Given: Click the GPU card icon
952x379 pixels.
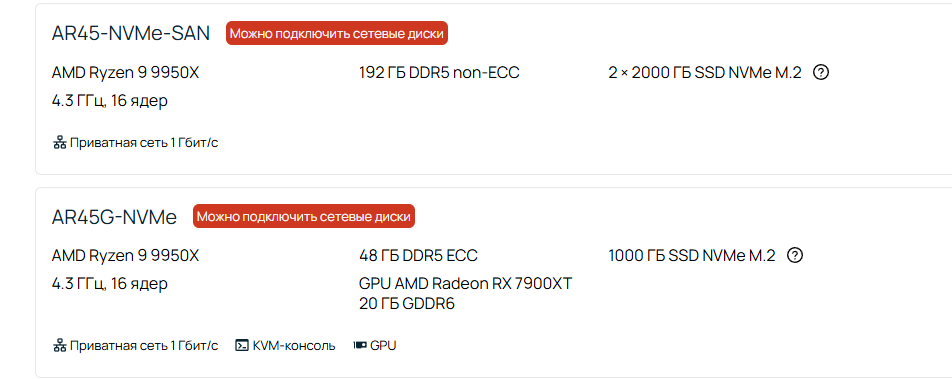Looking at the screenshot, I should 360,346.
